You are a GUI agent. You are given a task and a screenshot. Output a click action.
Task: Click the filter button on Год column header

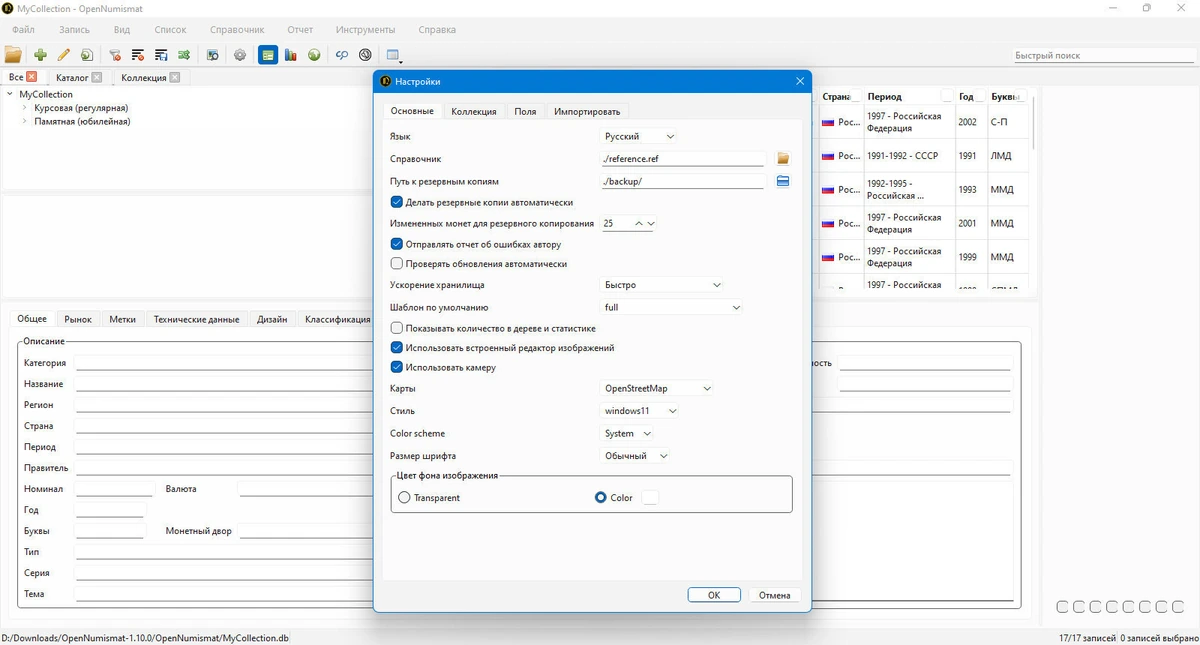pyautogui.click(x=980, y=96)
